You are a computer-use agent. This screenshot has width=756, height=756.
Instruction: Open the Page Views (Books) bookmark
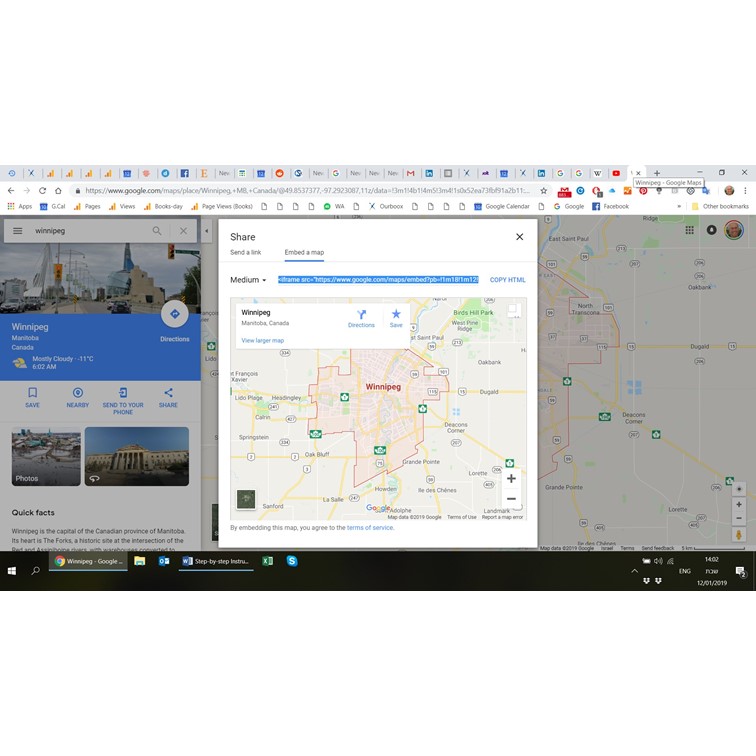pos(222,206)
